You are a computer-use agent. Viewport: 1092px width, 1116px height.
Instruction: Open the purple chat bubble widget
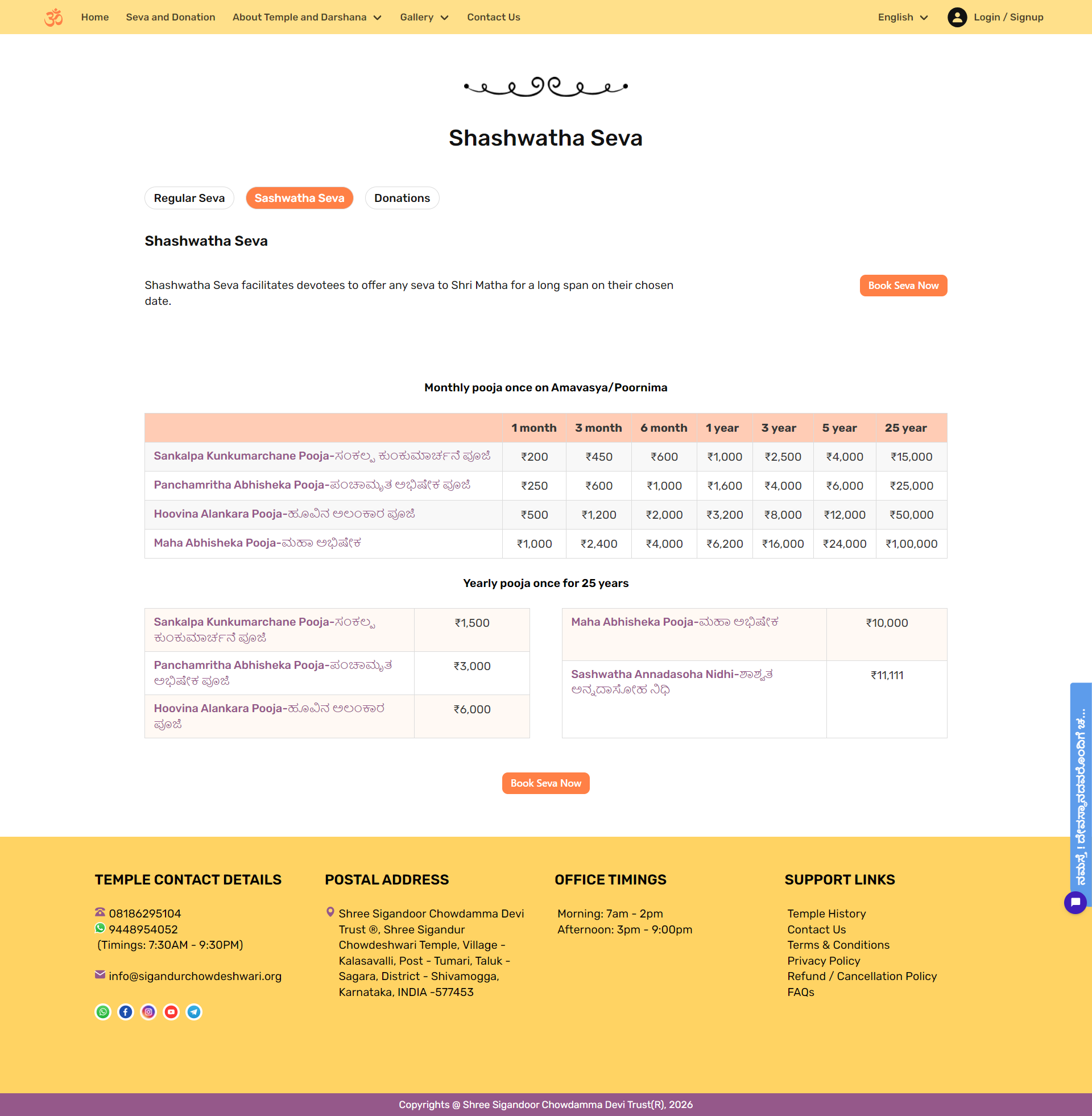tap(1075, 903)
